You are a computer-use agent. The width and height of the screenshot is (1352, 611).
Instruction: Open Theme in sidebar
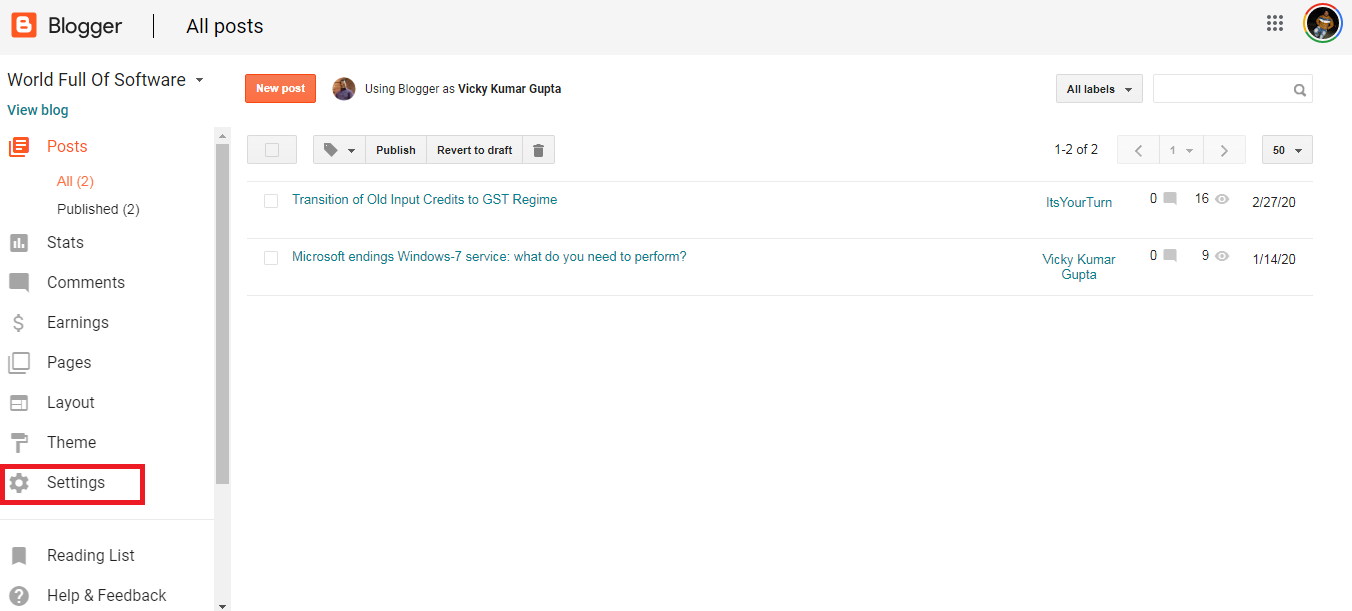pyautogui.click(x=72, y=443)
